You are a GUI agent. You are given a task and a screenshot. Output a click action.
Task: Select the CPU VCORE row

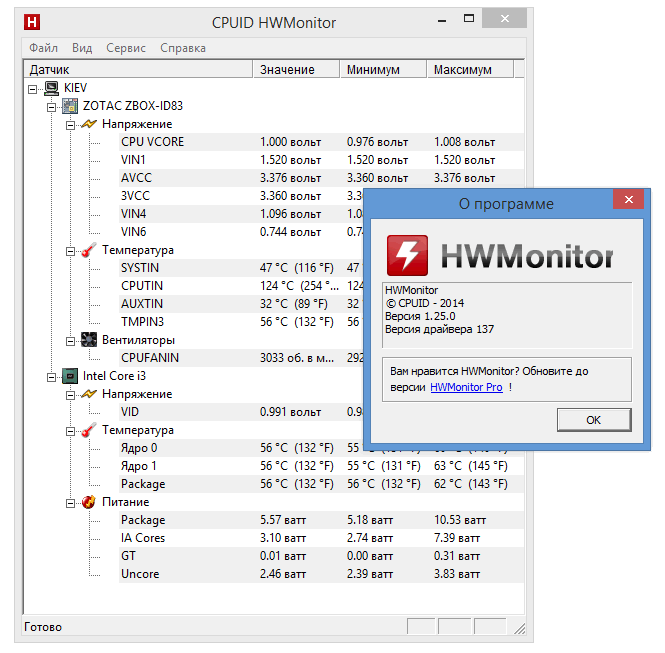(x=321, y=142)
